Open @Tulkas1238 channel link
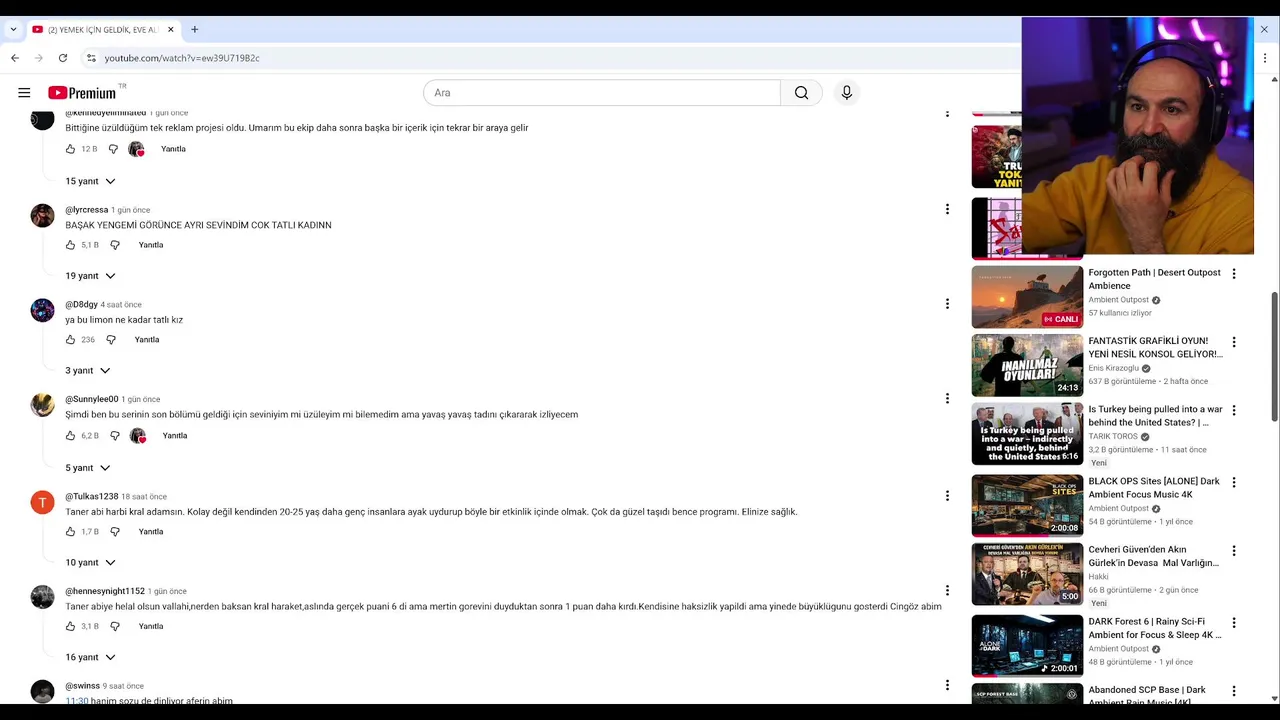Image resolution: width=1280 pixels, height=720 pixels. (x=92, y=496)
